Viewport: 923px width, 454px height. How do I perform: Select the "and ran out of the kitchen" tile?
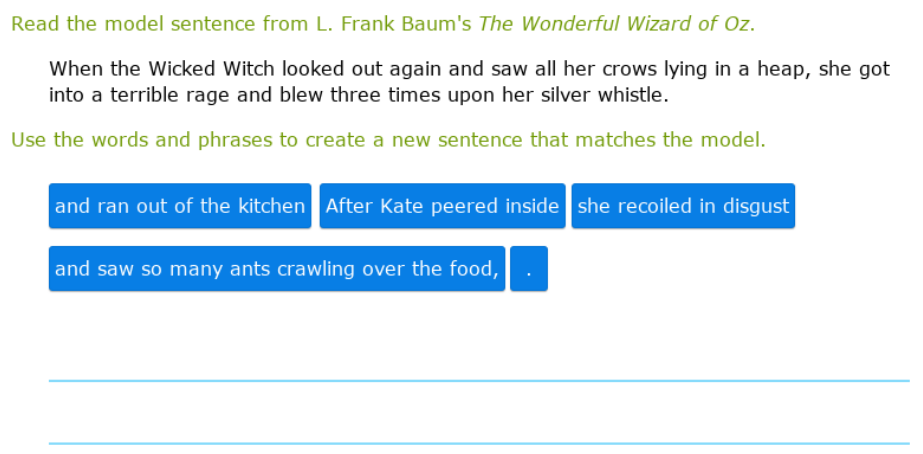tap(180, 206)
